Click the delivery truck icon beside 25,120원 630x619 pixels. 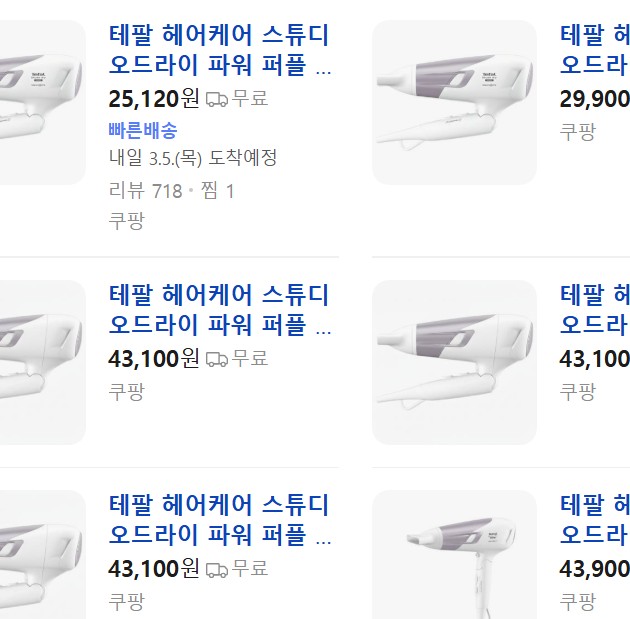tap(217, 100)
